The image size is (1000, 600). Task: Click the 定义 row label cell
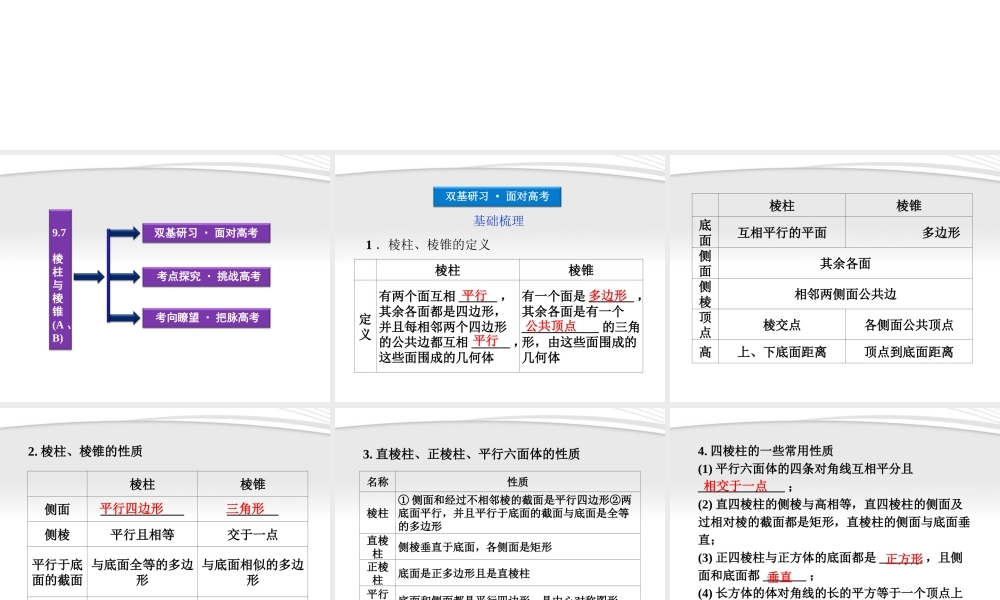coord(365,326)
